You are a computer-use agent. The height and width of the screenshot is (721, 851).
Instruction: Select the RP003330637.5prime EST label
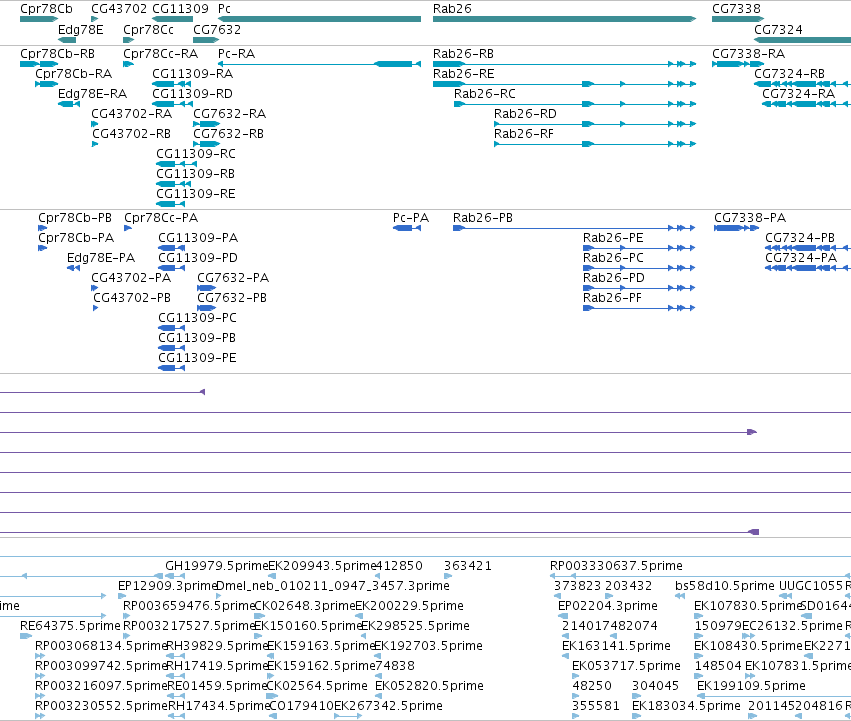point(616,566)
